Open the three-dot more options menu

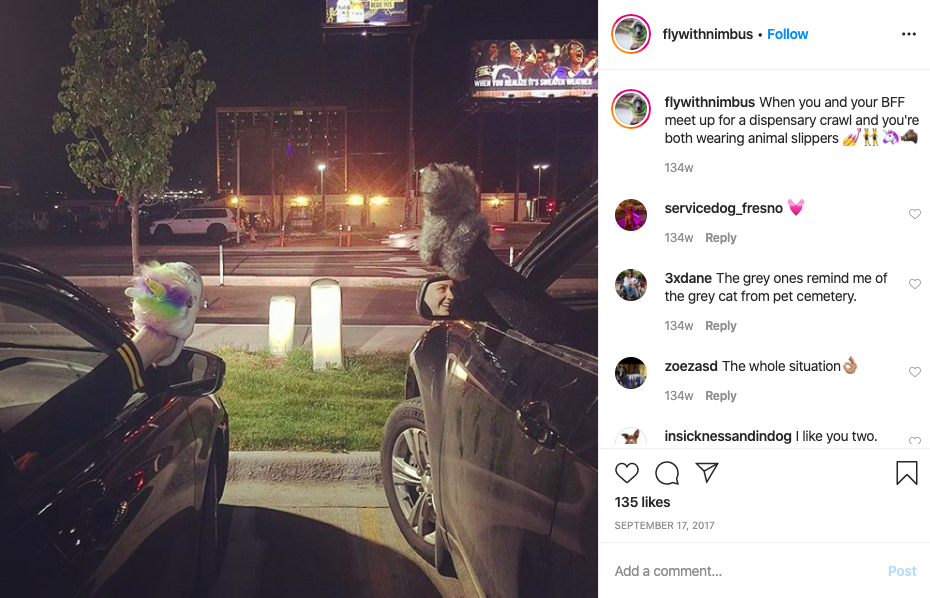[x=909, y=34]
